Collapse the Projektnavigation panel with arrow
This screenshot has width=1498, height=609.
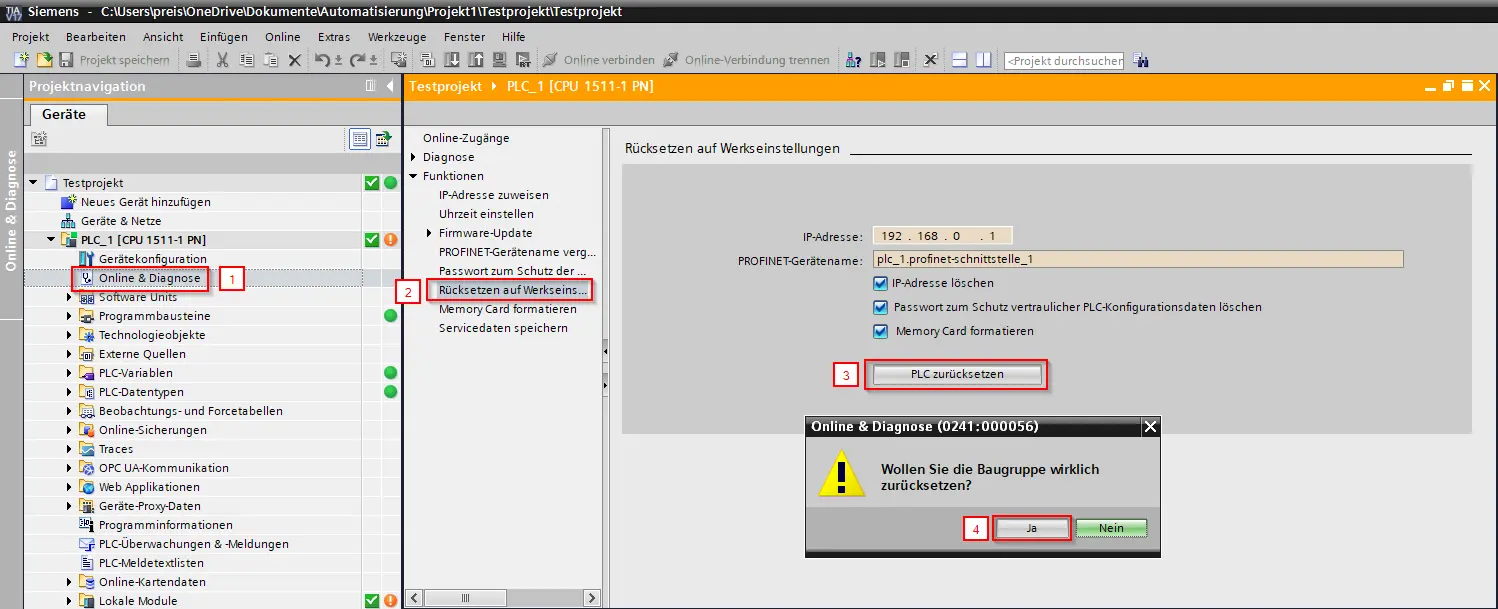tap(390, 87)
